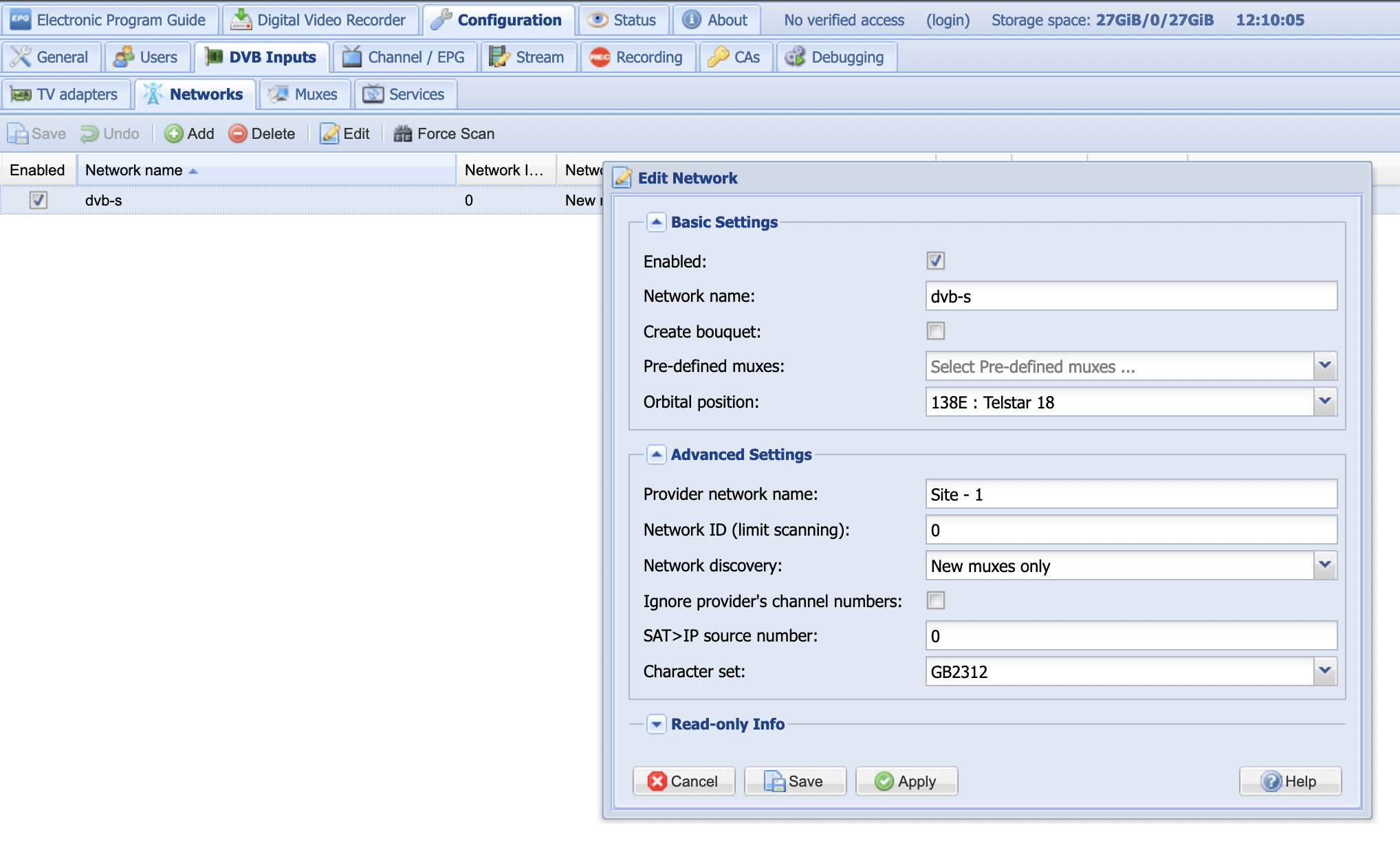Click the Status eye icon

pyautogui.click(x=598, y=20)
